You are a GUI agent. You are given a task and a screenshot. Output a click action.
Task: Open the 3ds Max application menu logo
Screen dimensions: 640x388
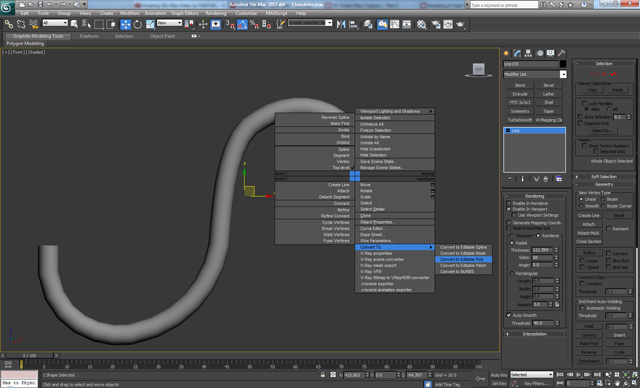pyautogui.click(x=7, y=7)
